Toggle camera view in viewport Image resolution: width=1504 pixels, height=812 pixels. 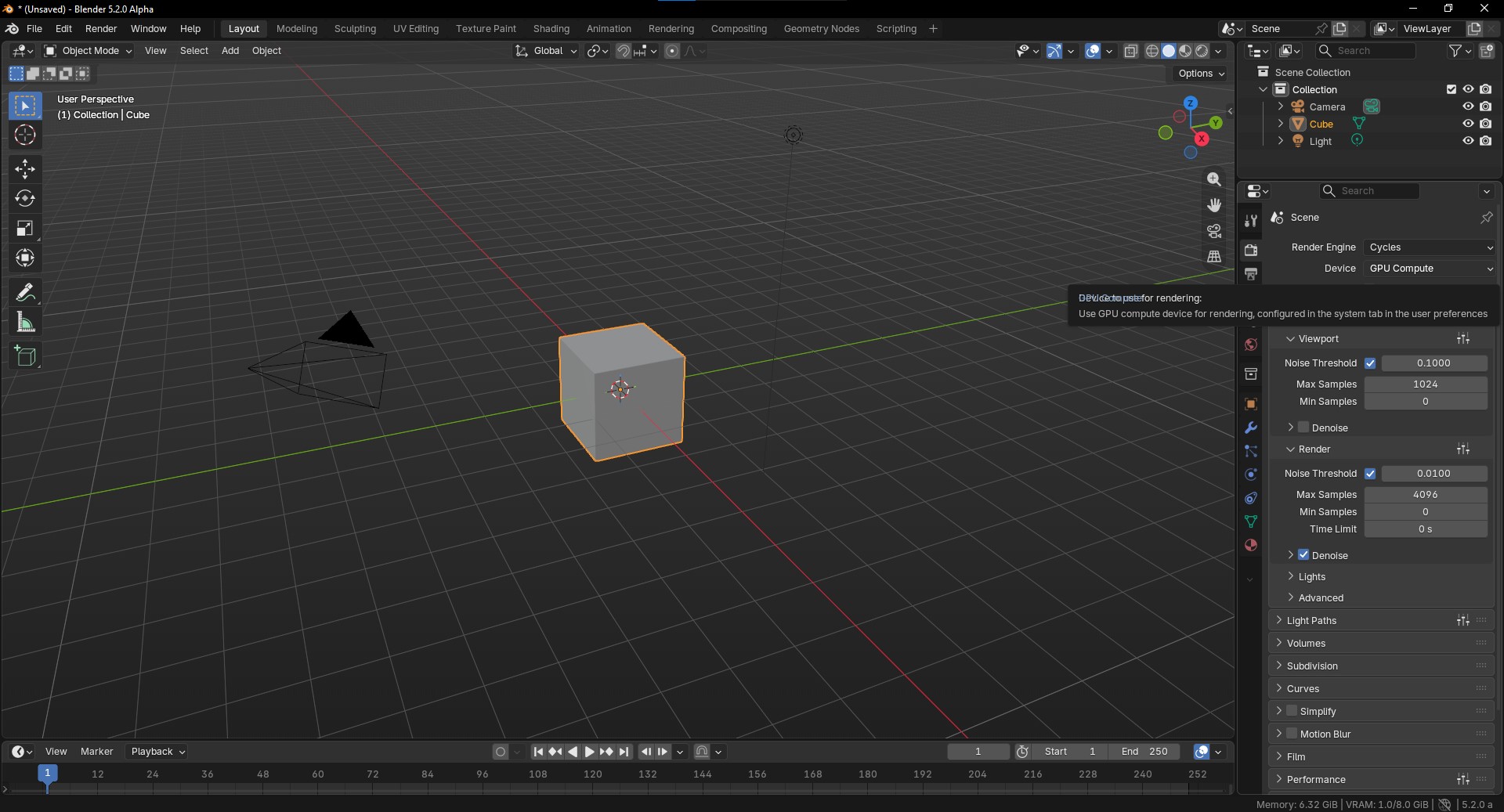pos(1214,231)
